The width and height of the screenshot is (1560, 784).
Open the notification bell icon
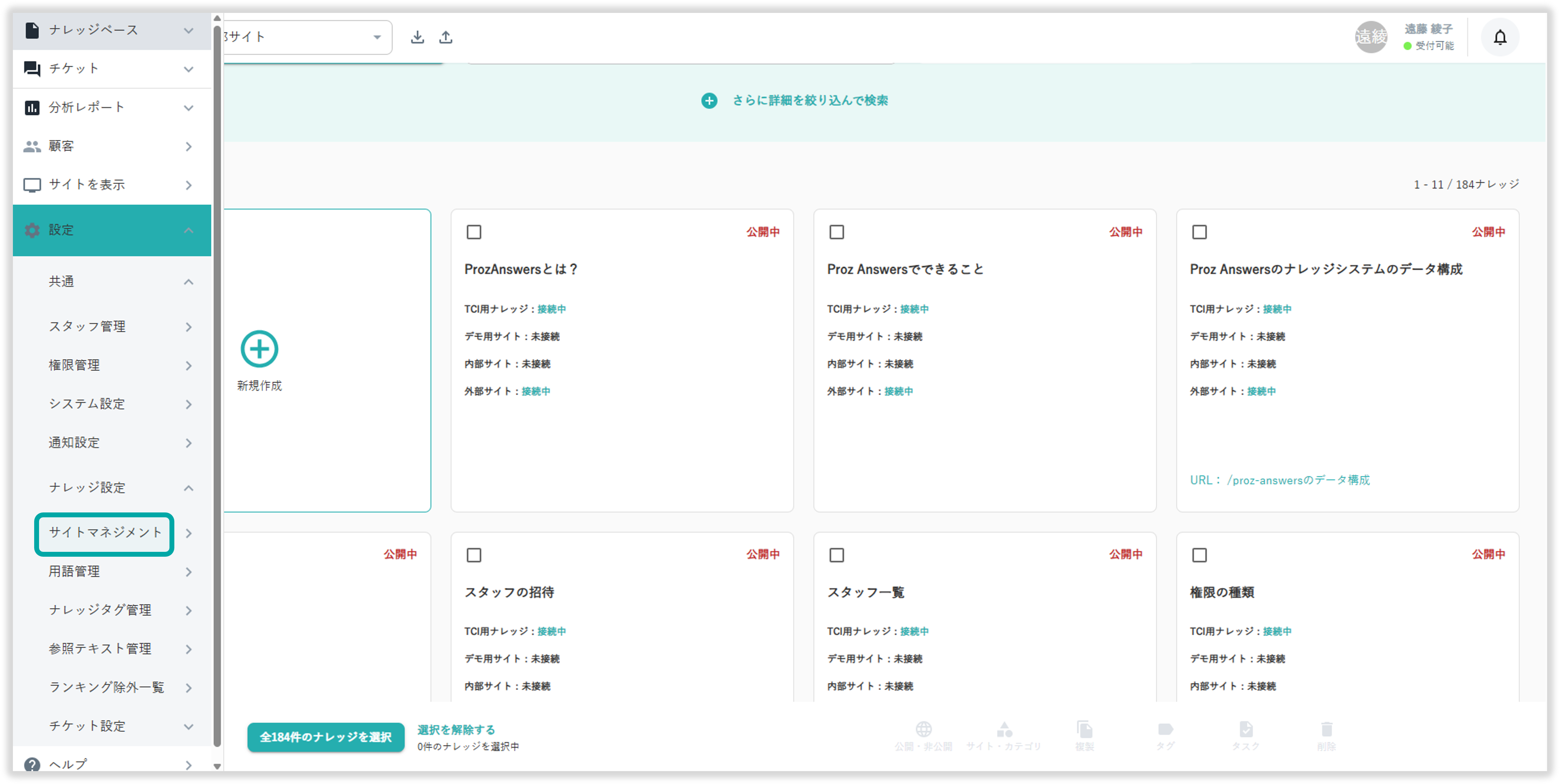1500,37
